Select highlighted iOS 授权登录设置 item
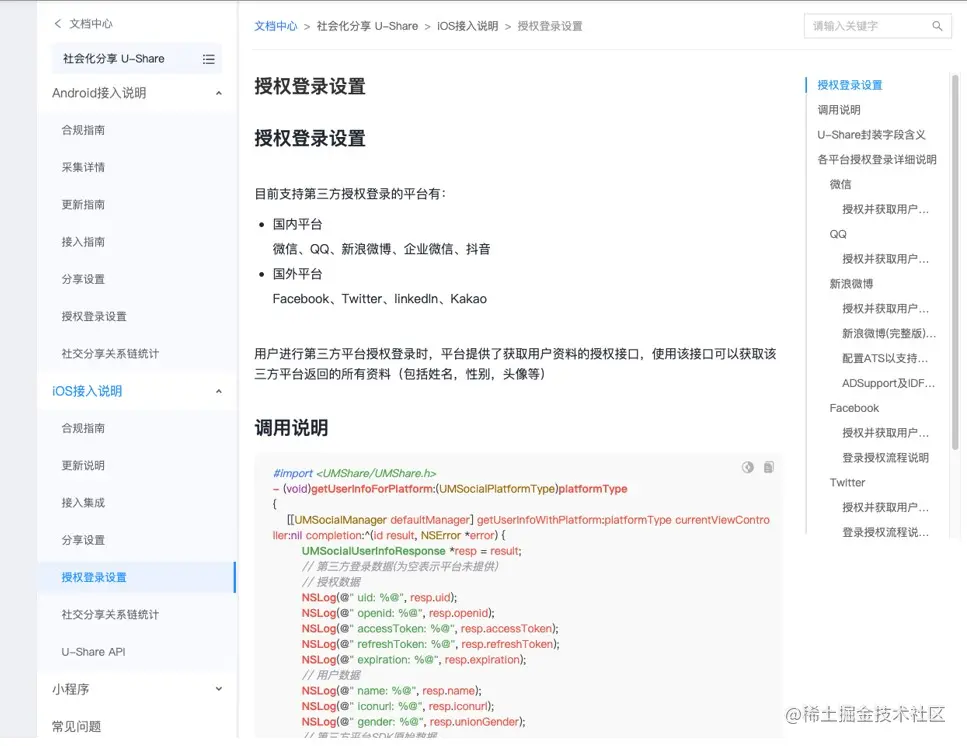Image resolution: width=967 pixels, height=746 pixels. point(136,577)
